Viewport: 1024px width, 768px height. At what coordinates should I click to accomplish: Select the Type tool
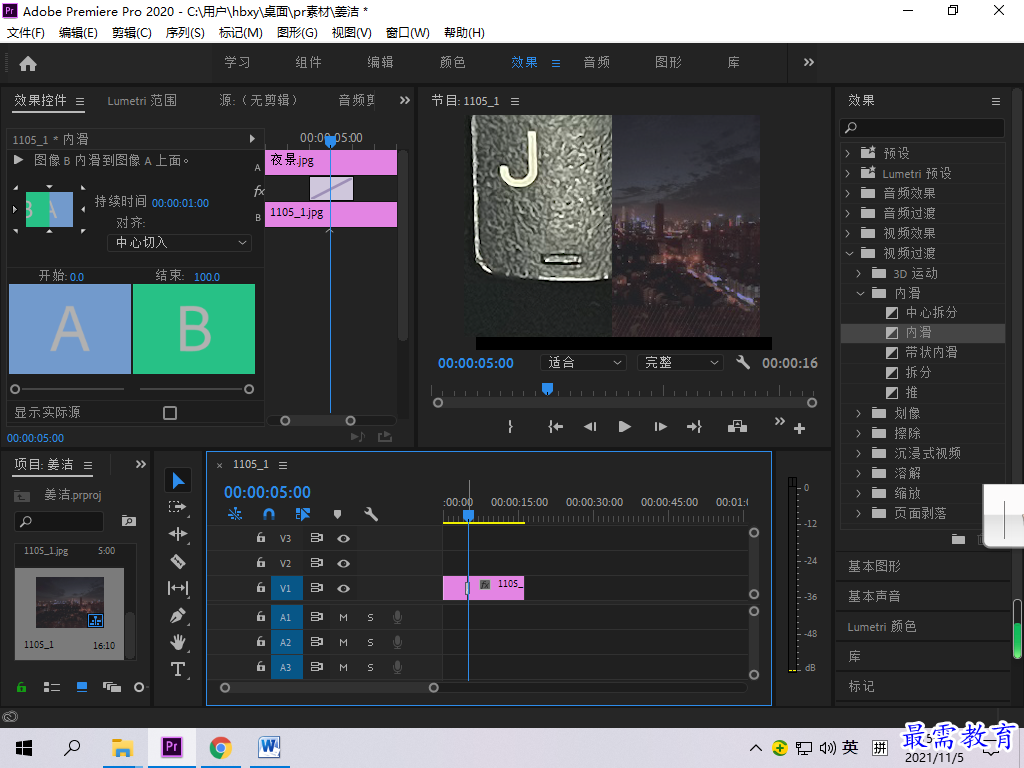[x=178, y=669]
